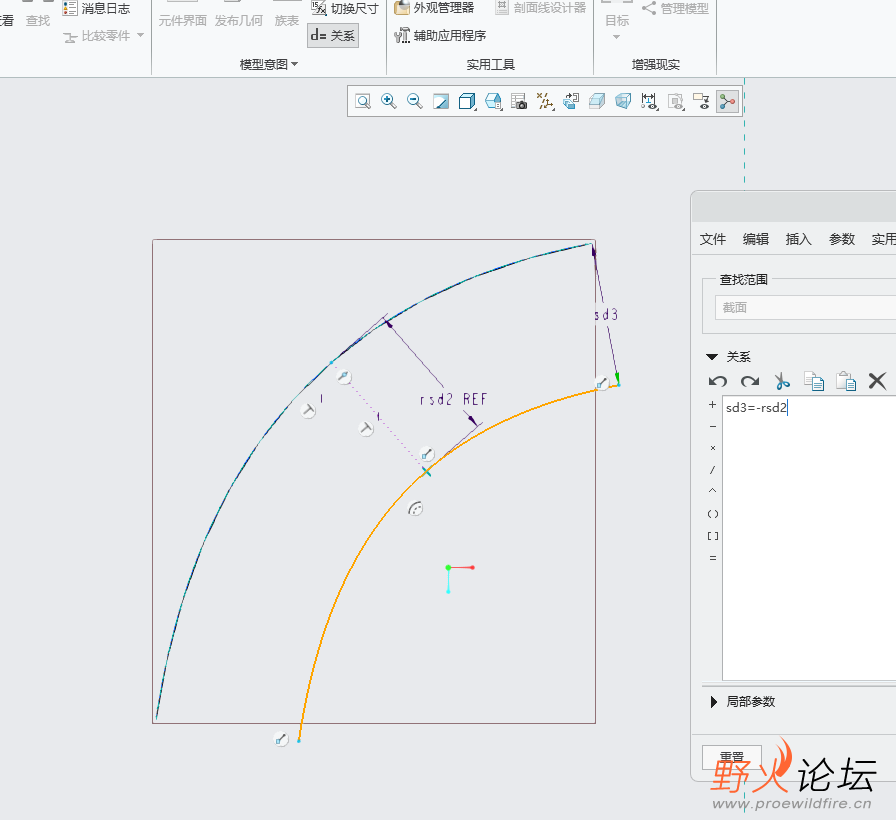The width and height of the screenshot is (896, 820).
Task: Click the 重置 button
Action: 731,757
